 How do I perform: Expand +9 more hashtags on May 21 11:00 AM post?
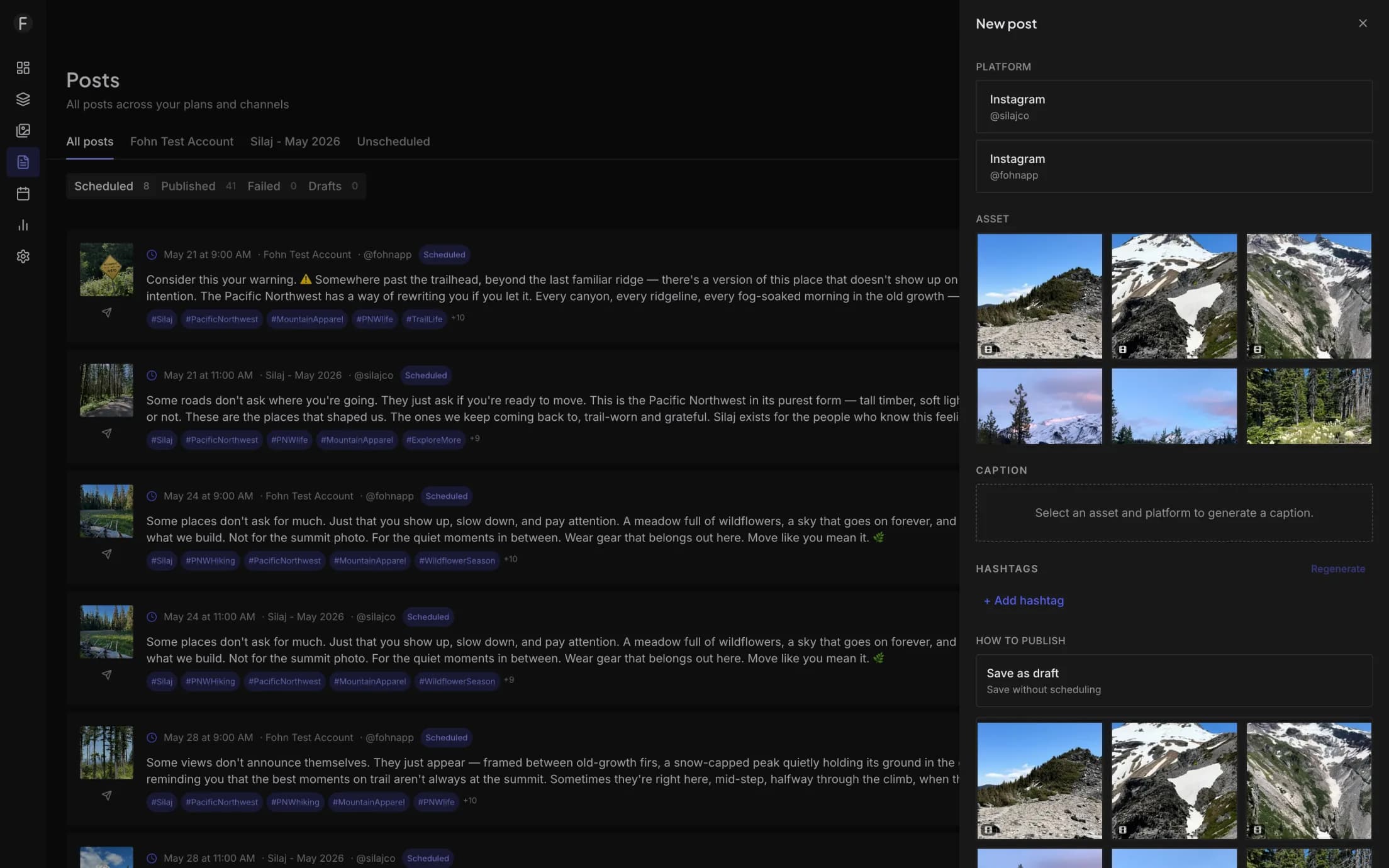[475, 438]
